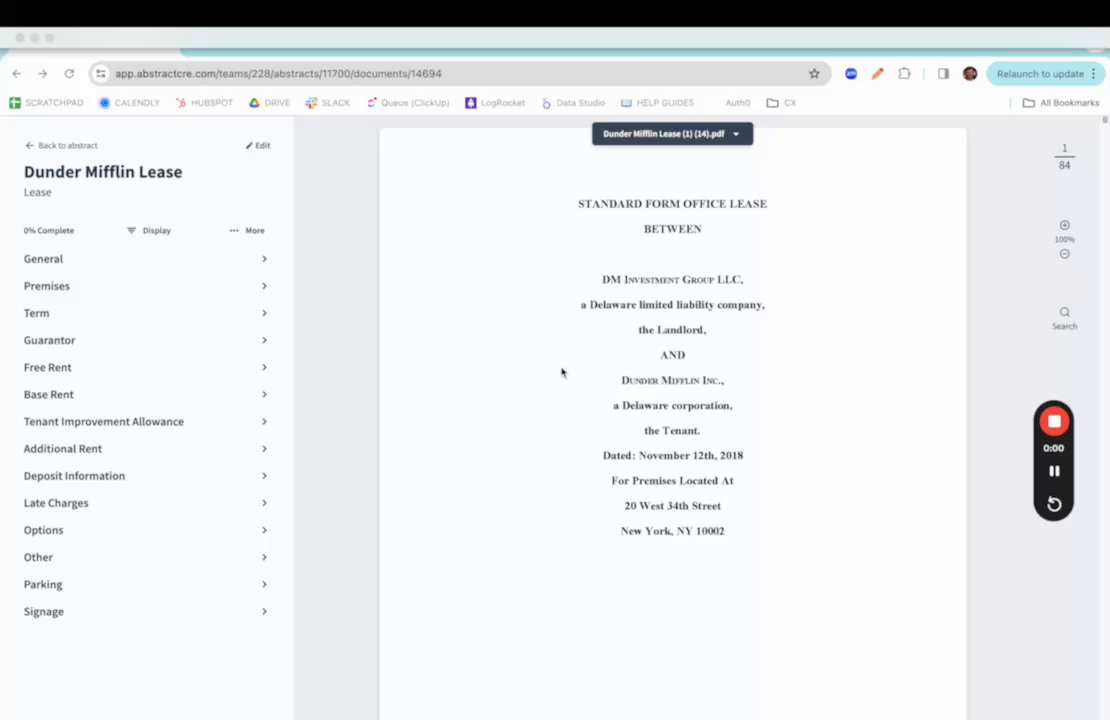Open document Search magnifier
This screenshot has height=720, width=1110.
pos(1064,318)
